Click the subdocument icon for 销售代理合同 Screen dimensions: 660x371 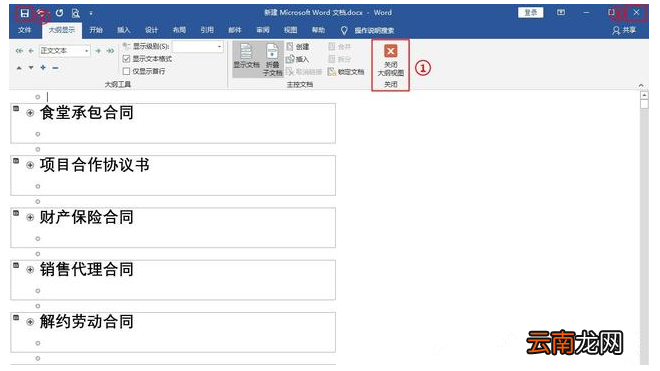coord(16,265)
